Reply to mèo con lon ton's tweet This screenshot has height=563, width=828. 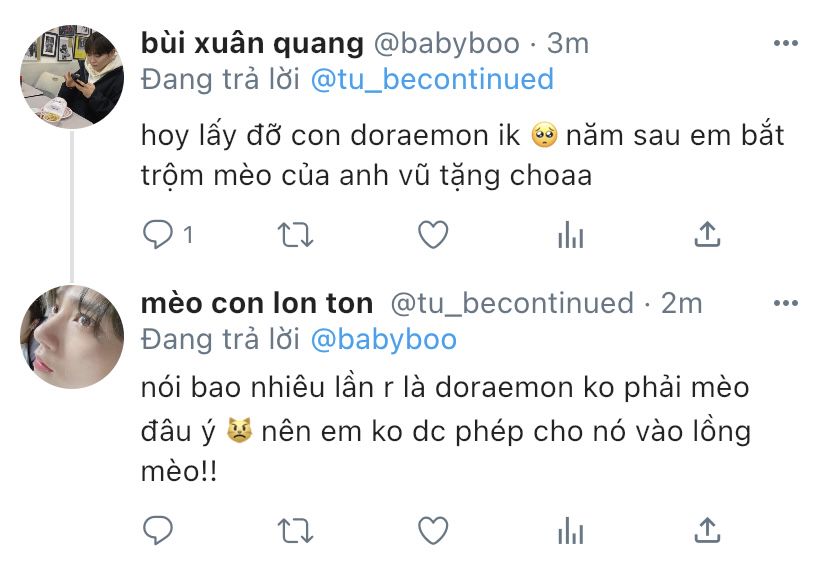click(x=158, y=530)
